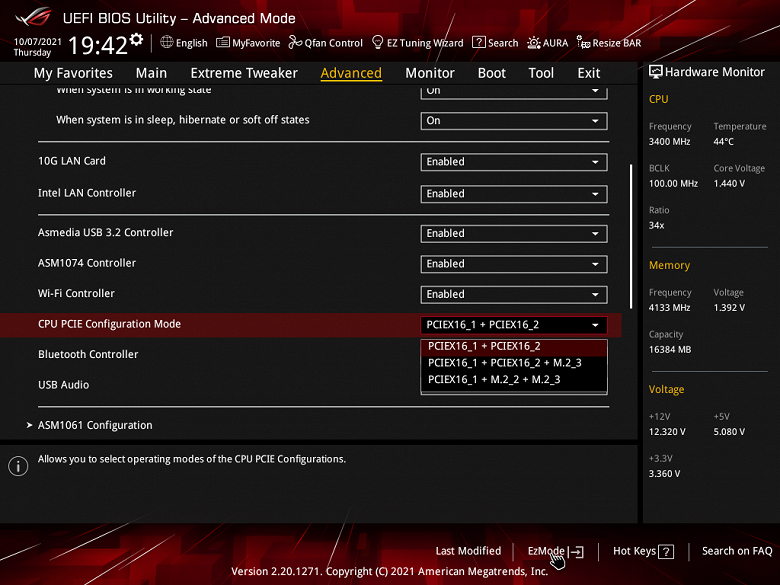Viewport: 780px width, 585px height.
Task: Launch EZ Tuning Wizard bulb icon
Action: [x=378, y=42]
